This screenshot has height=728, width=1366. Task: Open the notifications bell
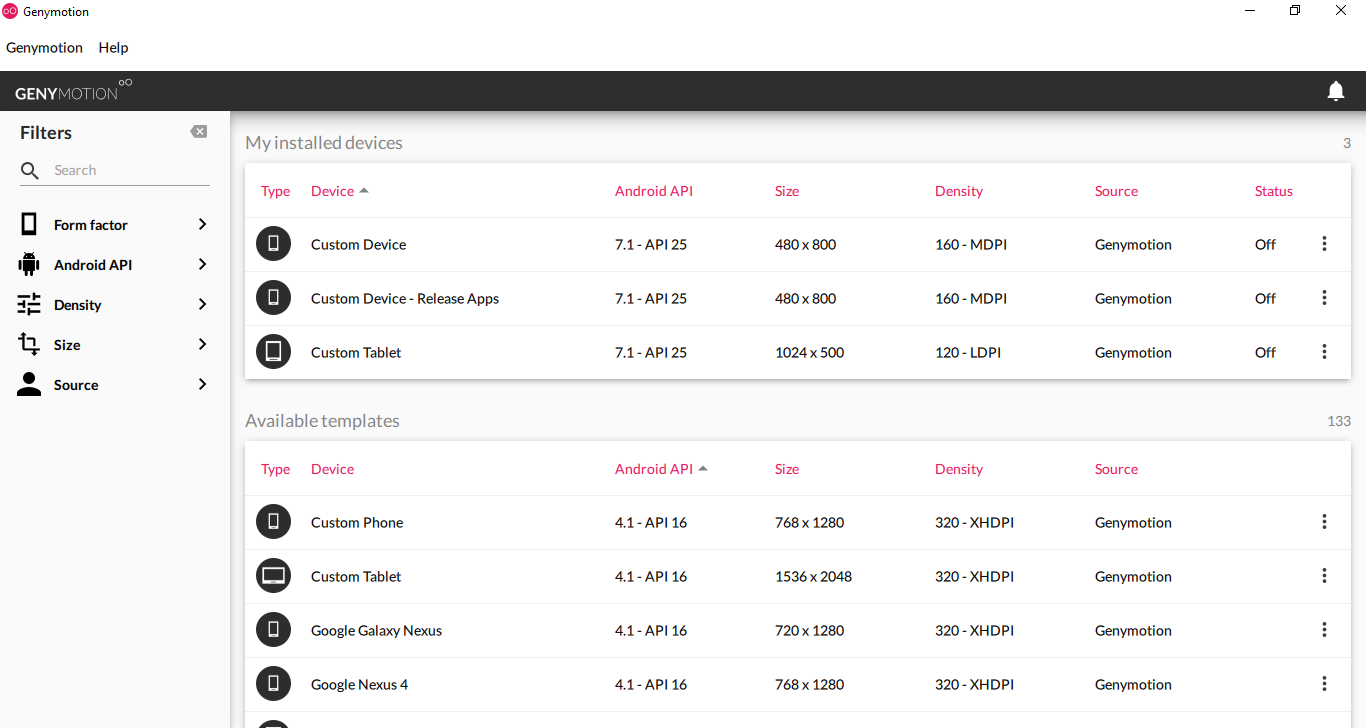[x=1335, y=91]
